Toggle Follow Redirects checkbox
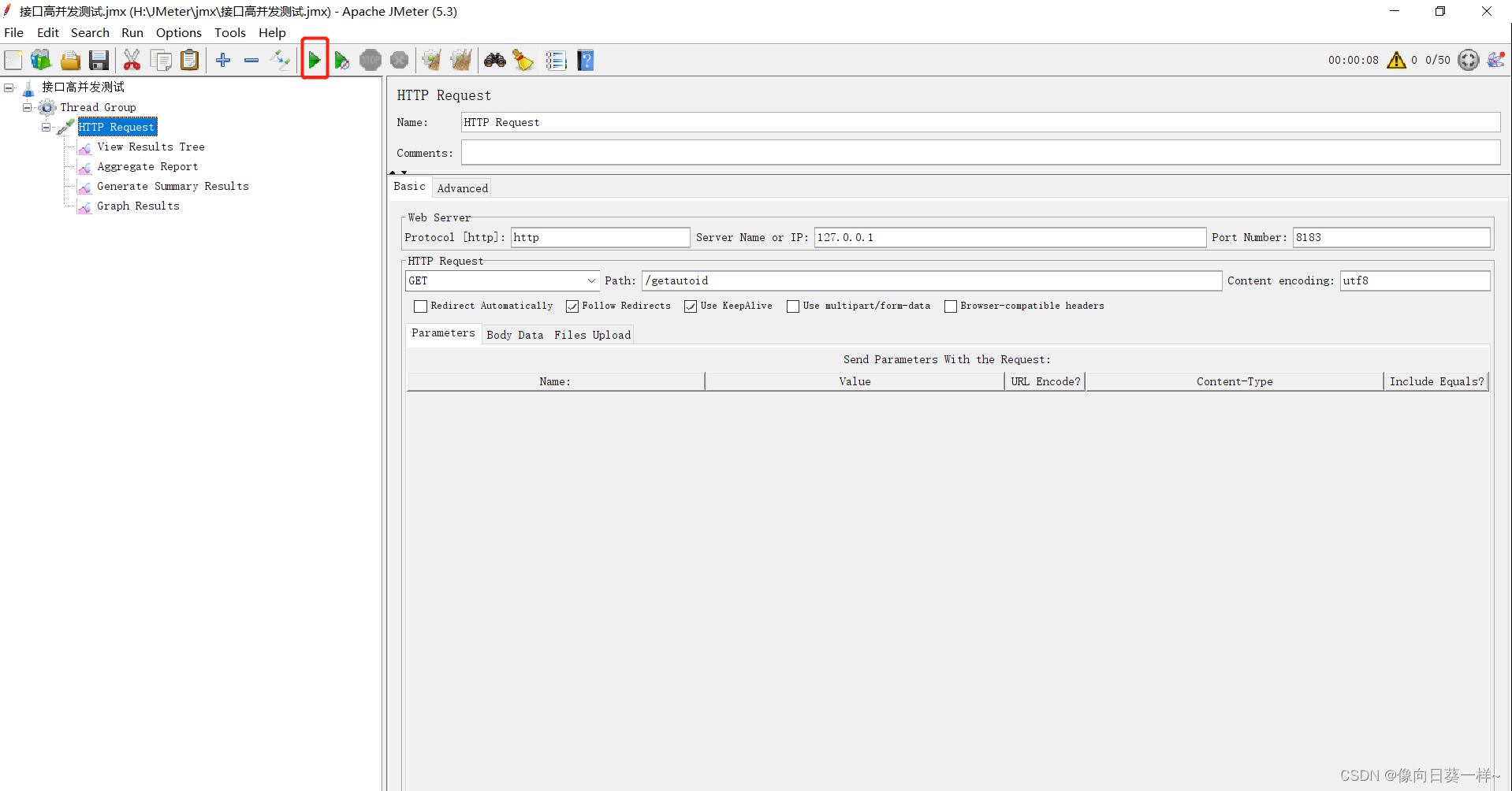The image size is (1512, 791). coord(572,306)
